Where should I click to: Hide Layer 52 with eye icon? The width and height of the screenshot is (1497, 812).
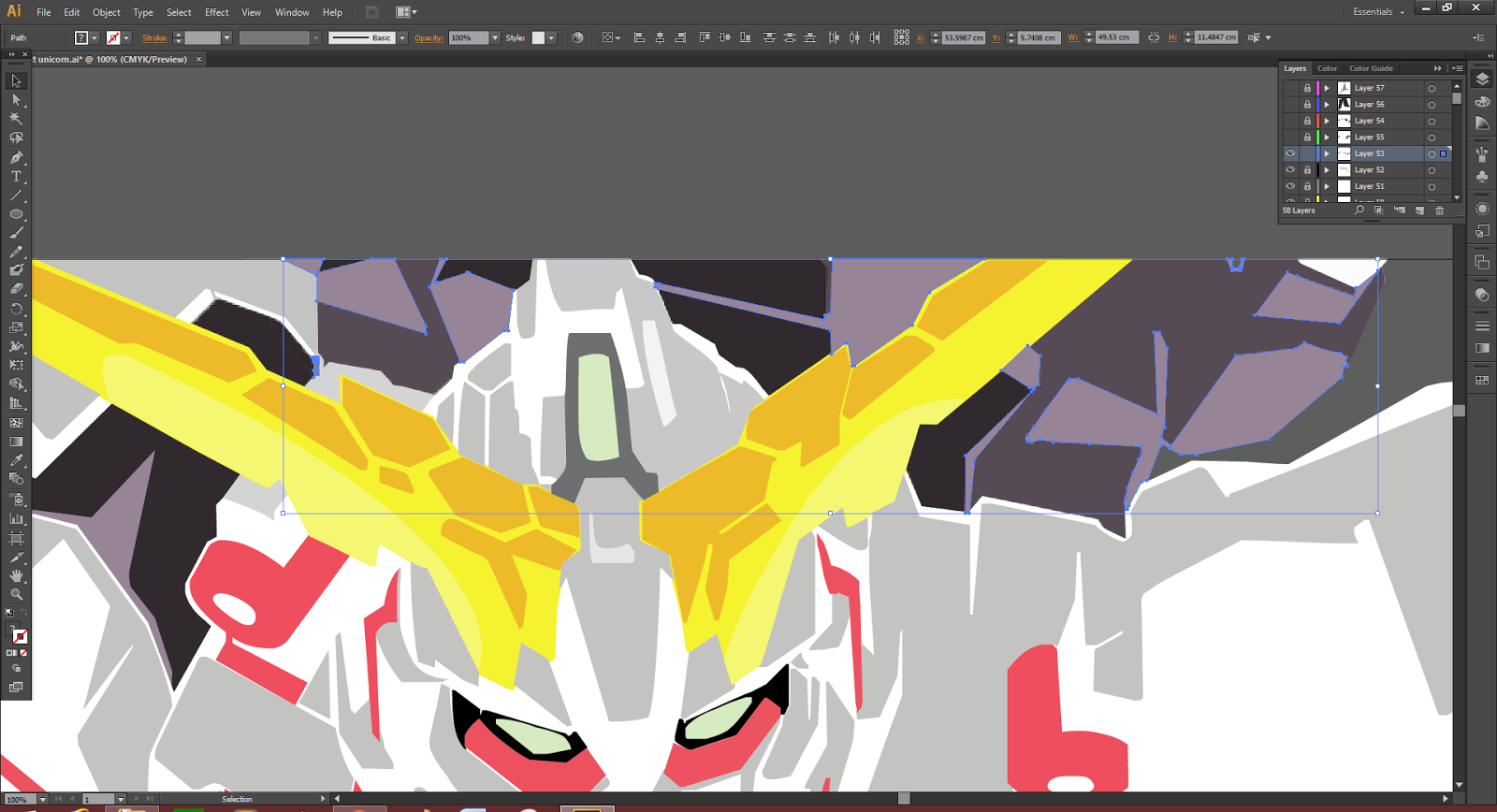point(1290,169)
